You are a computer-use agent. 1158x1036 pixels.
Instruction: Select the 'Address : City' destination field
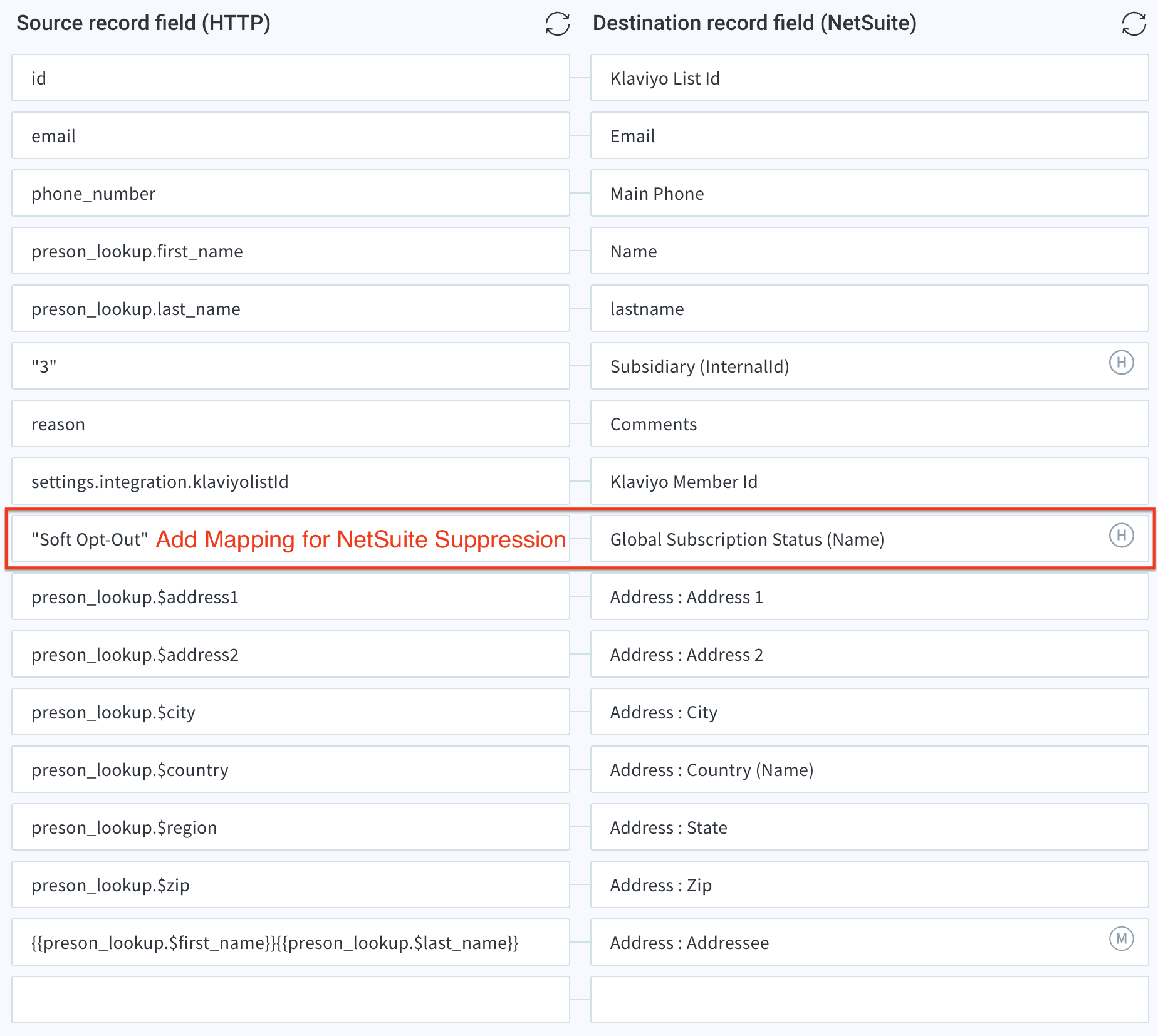click(870, 712)
